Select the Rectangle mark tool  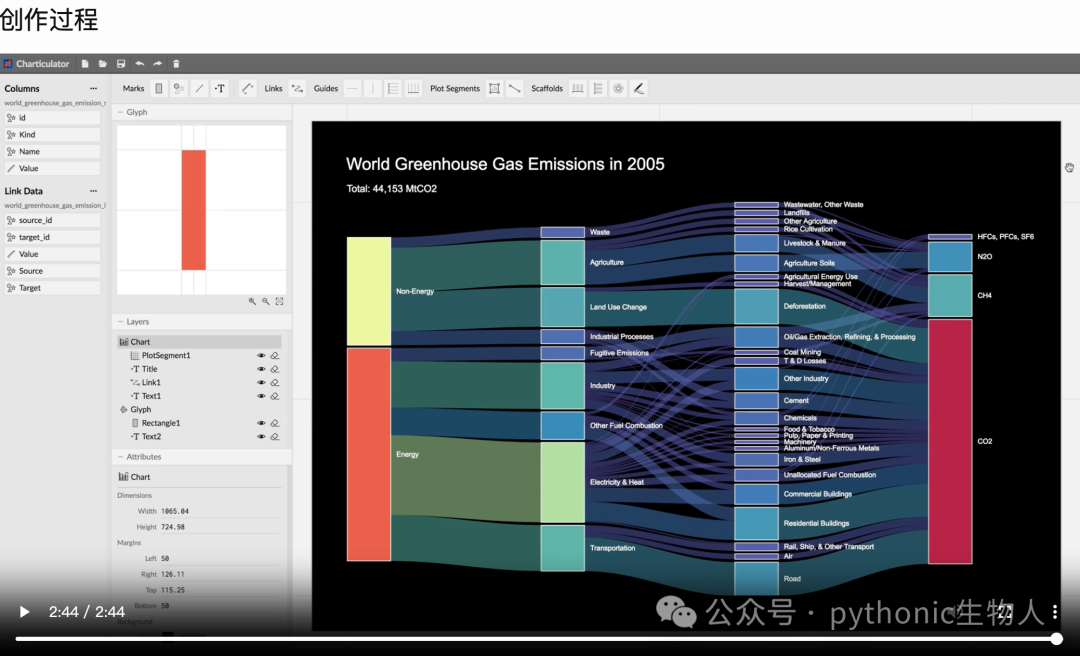click(159, 88)
